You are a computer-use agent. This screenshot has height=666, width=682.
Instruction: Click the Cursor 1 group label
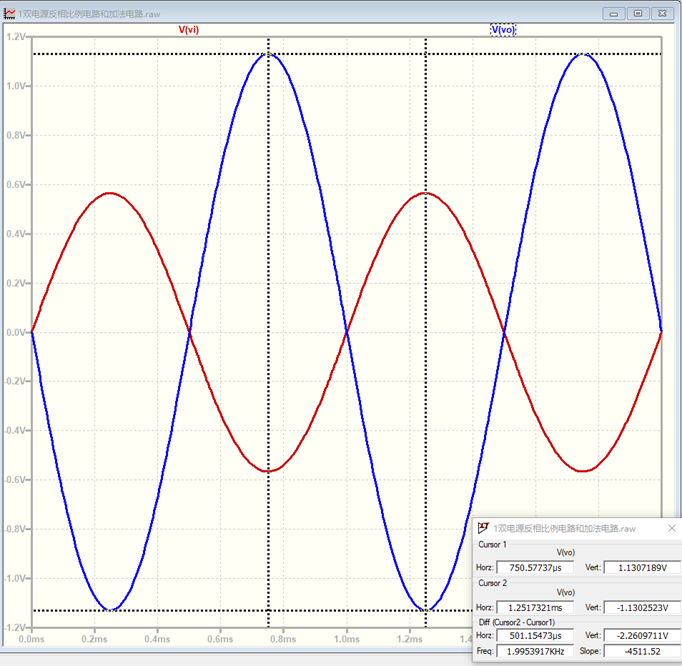click(492, 544)
